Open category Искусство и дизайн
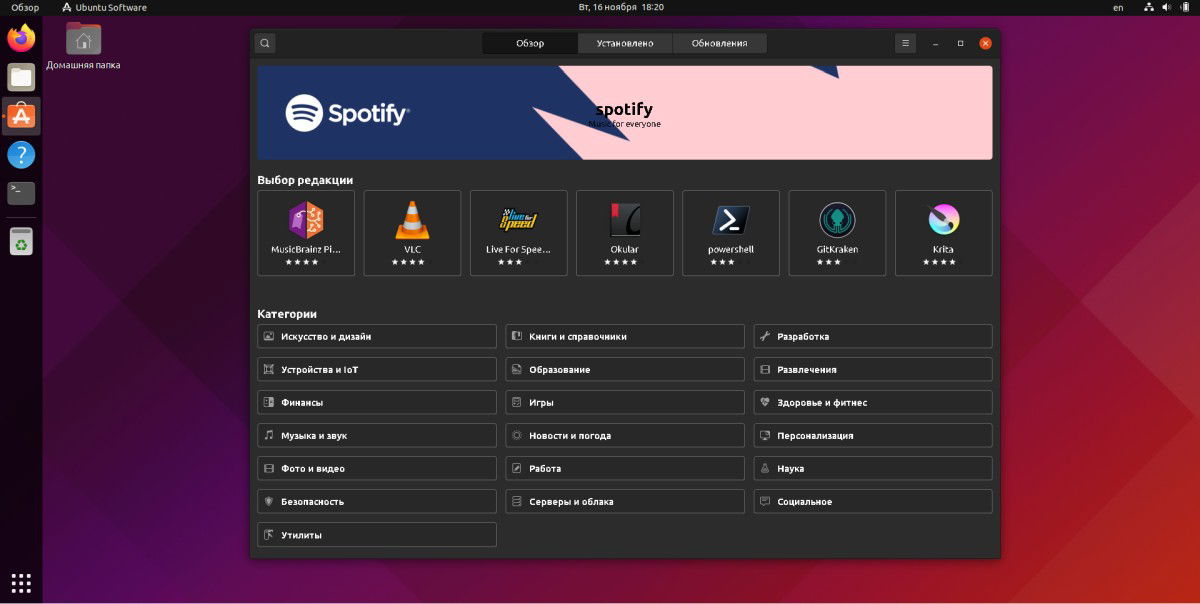The width and height of the screenshot is (1200, 604). (x=376, y=336)
